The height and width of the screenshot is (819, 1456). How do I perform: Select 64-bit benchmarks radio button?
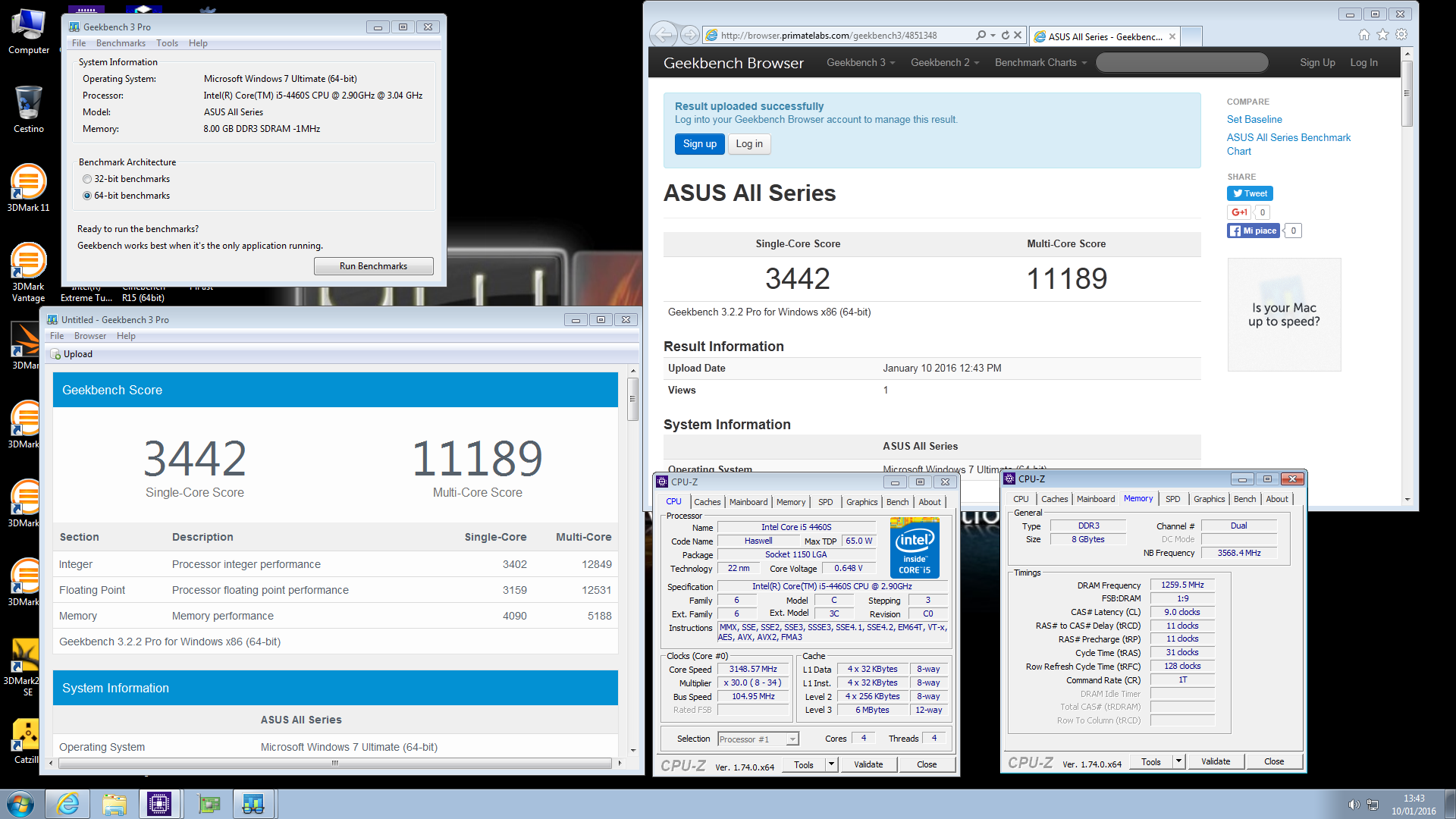coord(87,196)
